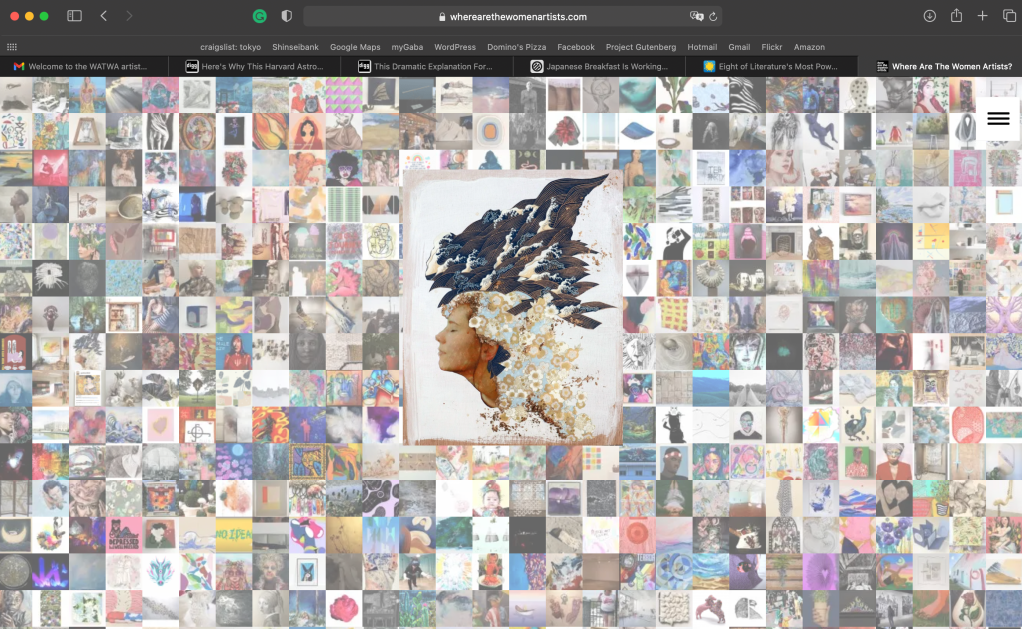Click the address bar showing wherearethewomenartists.com
Viewport: 1022px width, 629px height.
tap(512, 16)
